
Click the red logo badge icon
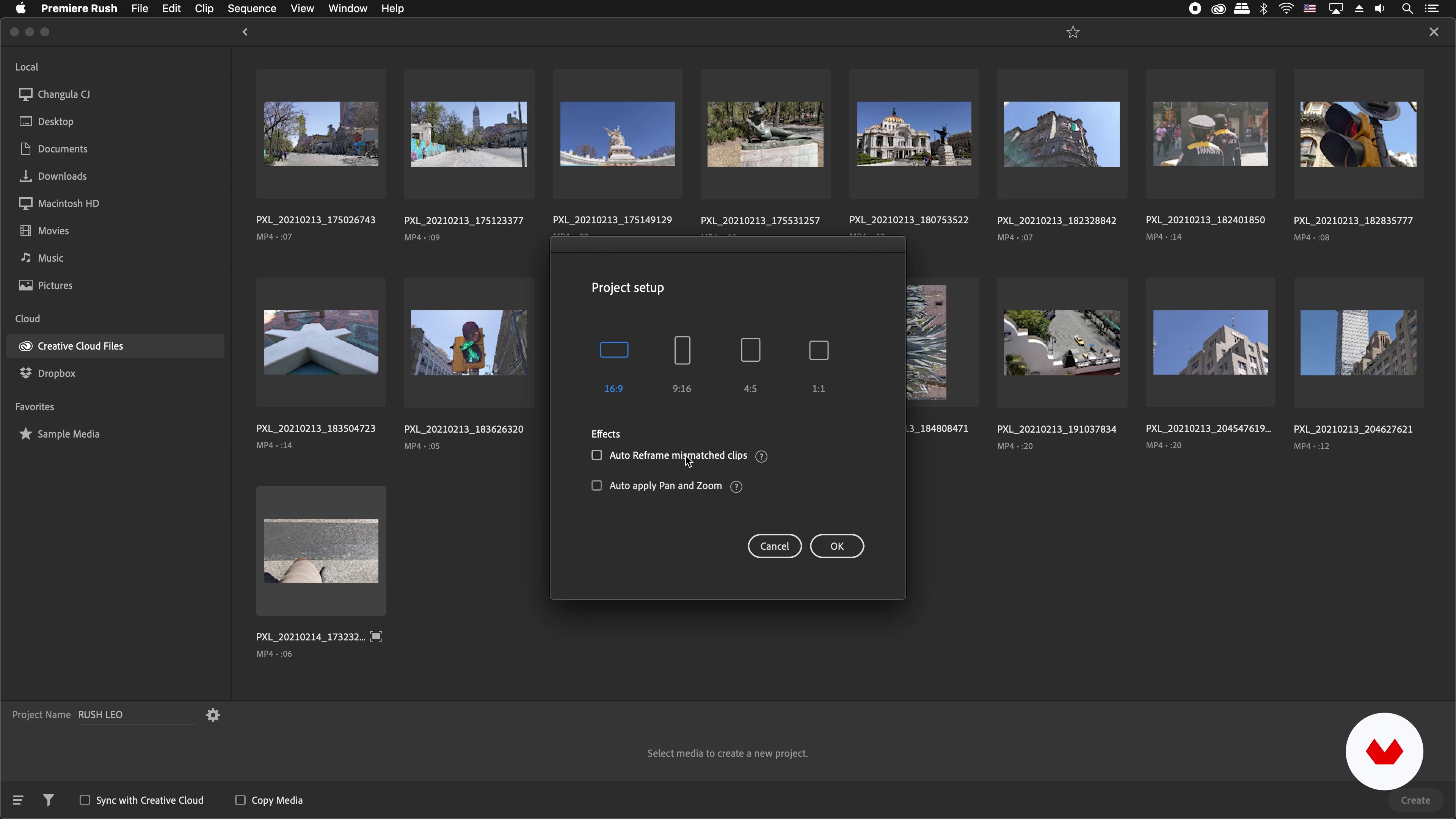1384,751
